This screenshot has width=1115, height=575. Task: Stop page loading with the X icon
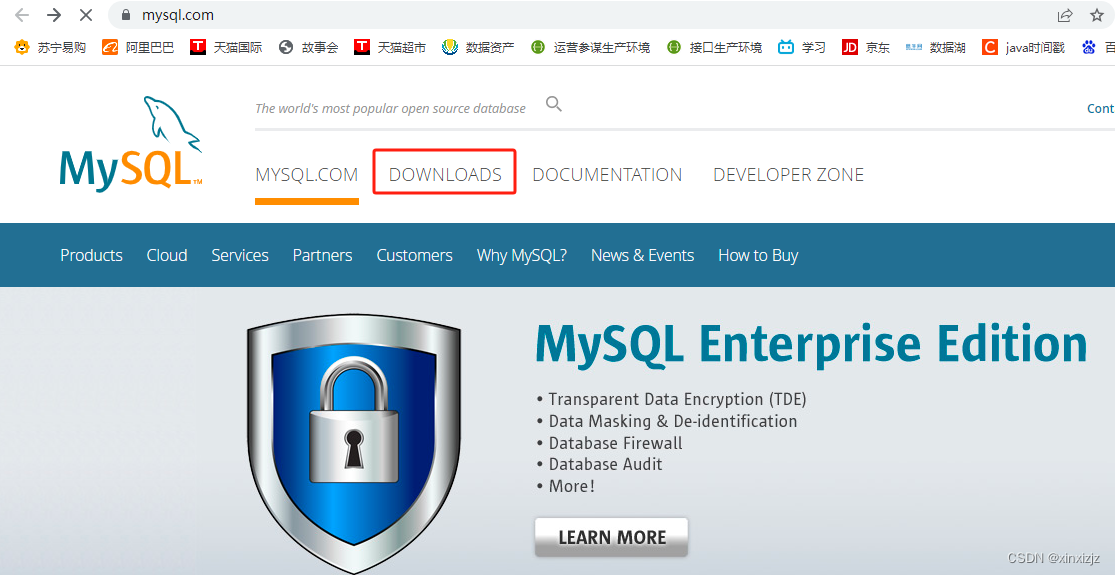86,15
